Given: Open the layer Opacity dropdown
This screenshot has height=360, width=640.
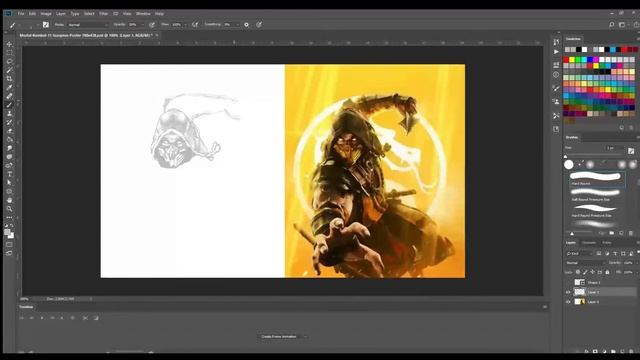Looking at the screenshot, I should pos(638,263).
